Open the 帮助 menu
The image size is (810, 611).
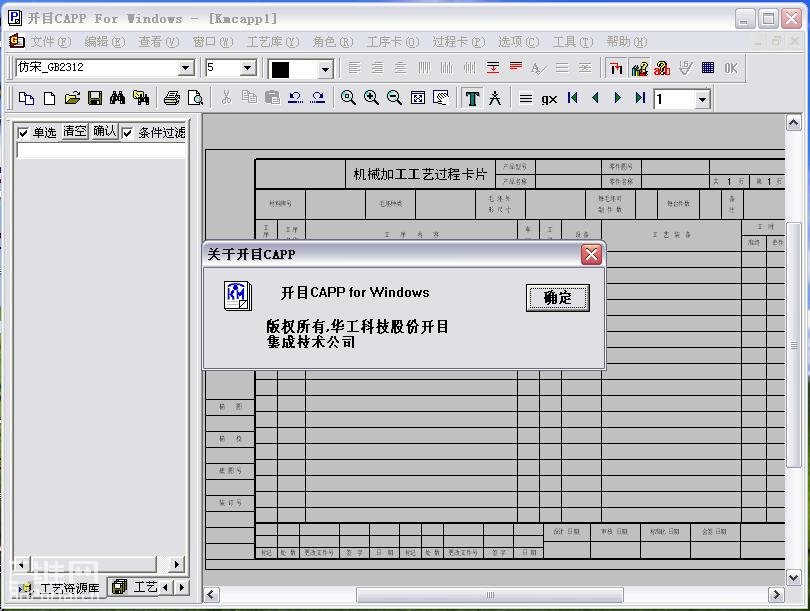627,41
